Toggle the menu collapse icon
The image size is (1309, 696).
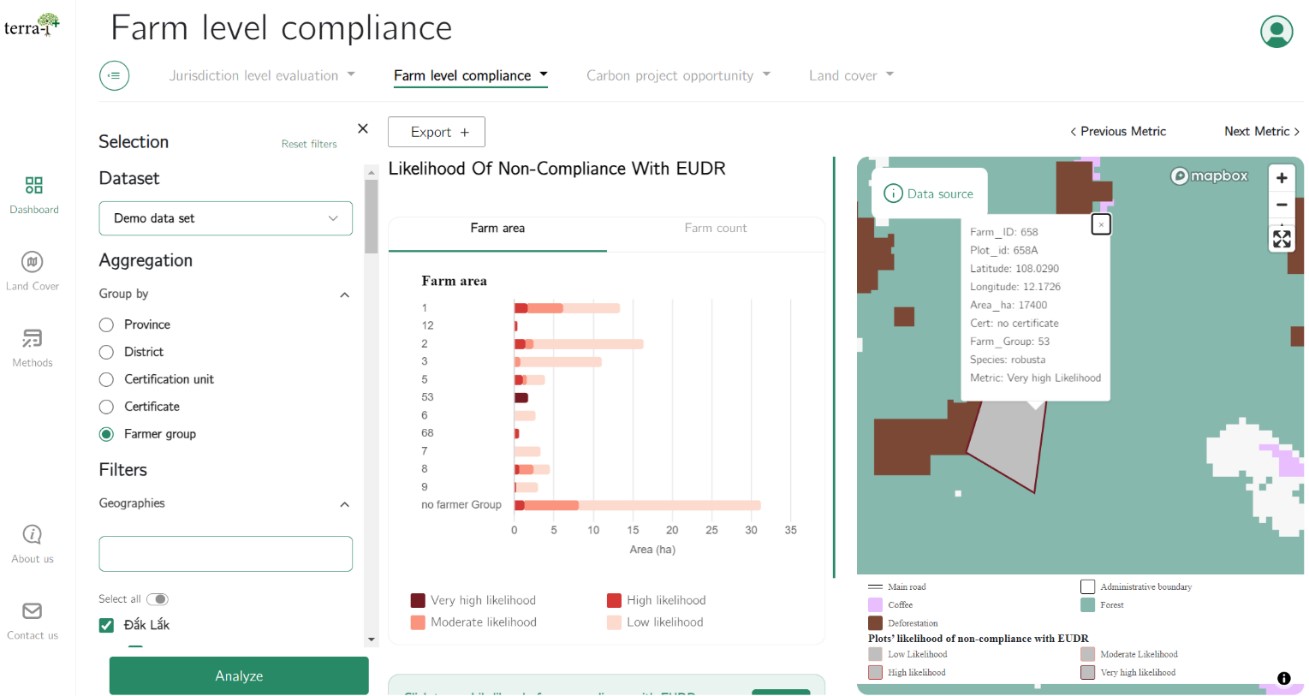115,75
